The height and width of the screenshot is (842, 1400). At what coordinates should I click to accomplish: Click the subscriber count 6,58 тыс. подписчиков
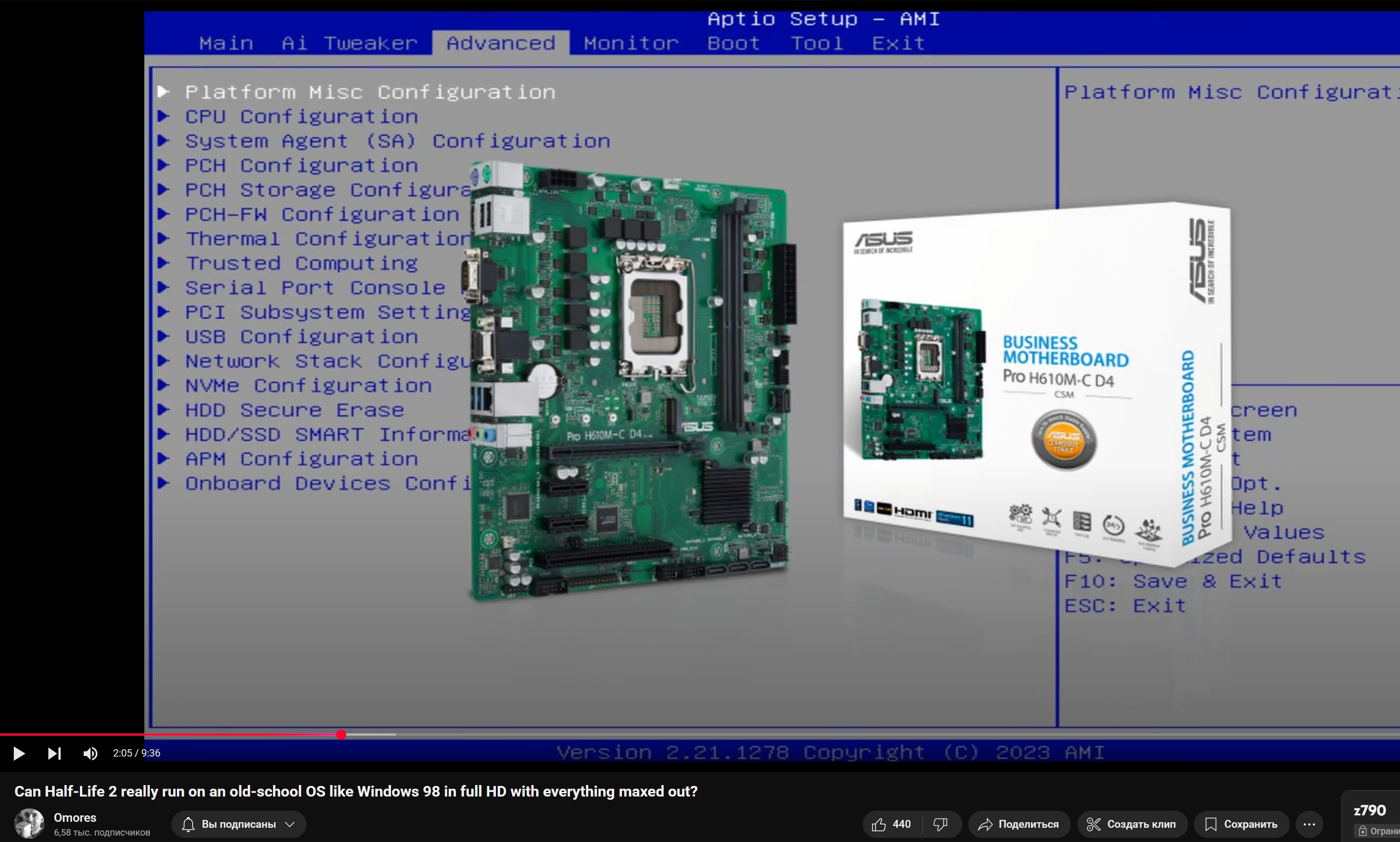pyautogui.click(x=102, y=832)
